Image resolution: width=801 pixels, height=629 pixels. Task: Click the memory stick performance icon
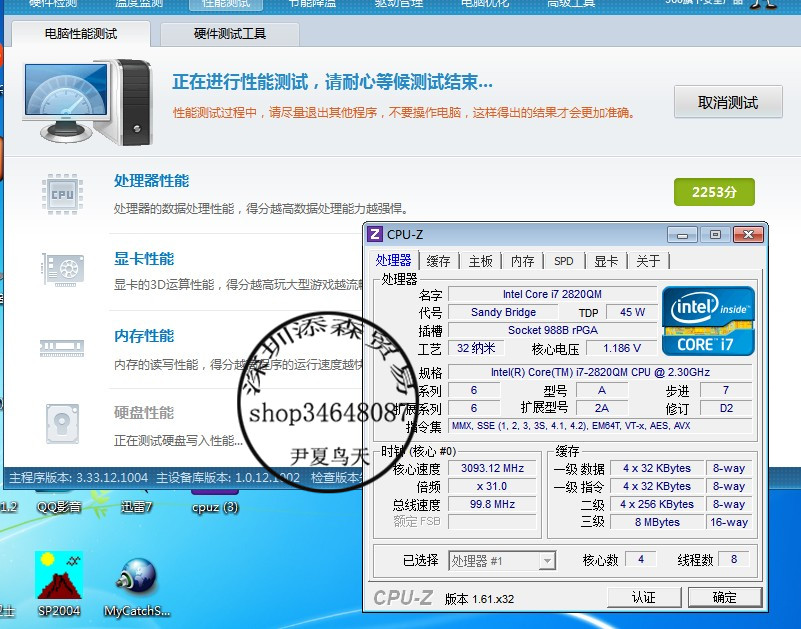(x=62, y=348)
